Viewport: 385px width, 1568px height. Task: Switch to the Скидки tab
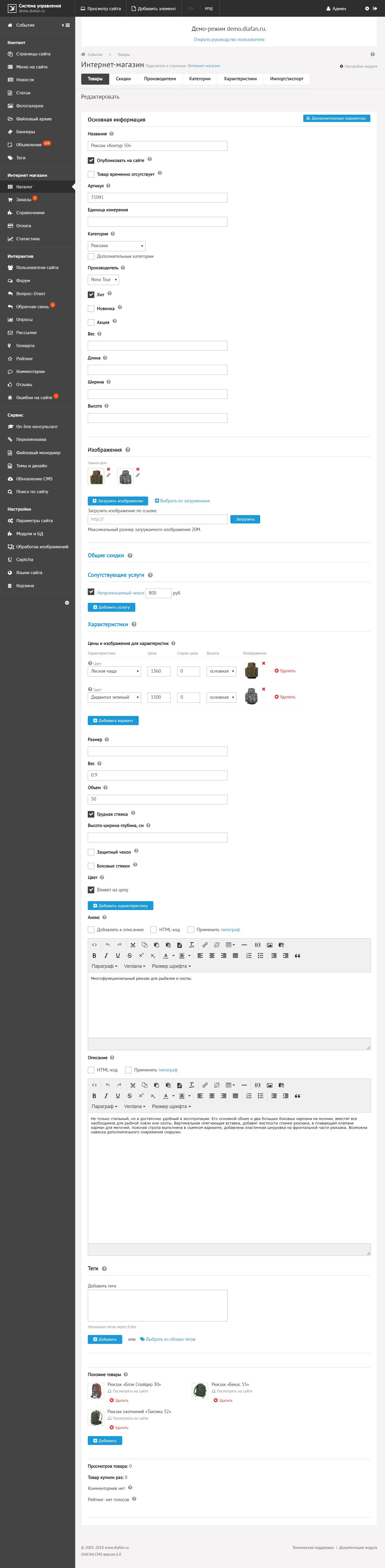[124, 79]
